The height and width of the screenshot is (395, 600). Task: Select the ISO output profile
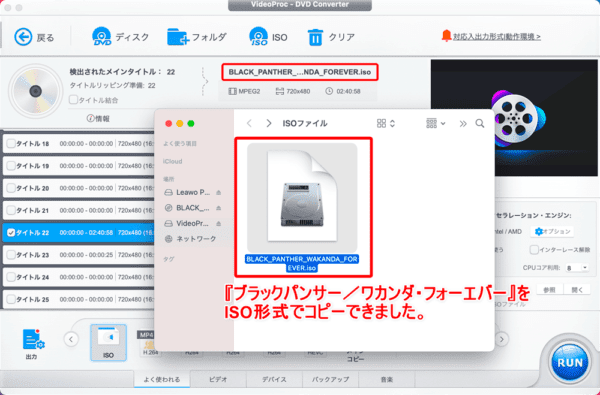108,343
